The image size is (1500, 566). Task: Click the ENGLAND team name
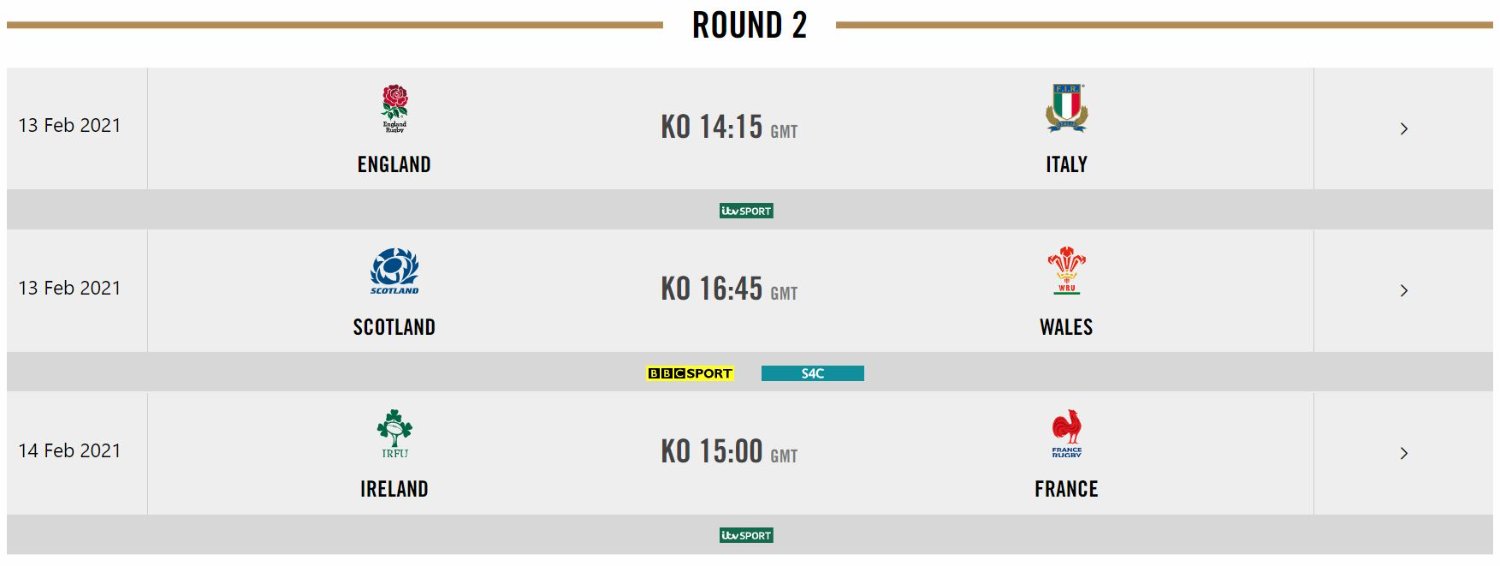click(394, 165)
